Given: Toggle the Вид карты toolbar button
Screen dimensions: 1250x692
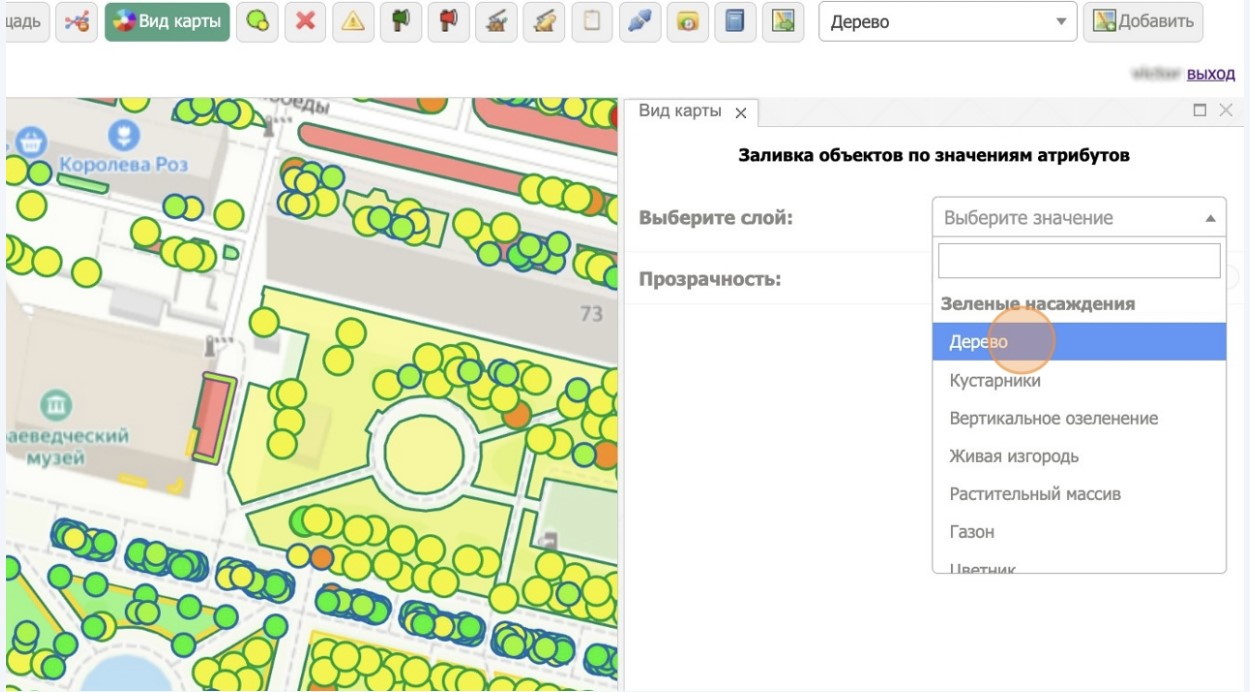Looking at the screenshot, I should 167,22.
